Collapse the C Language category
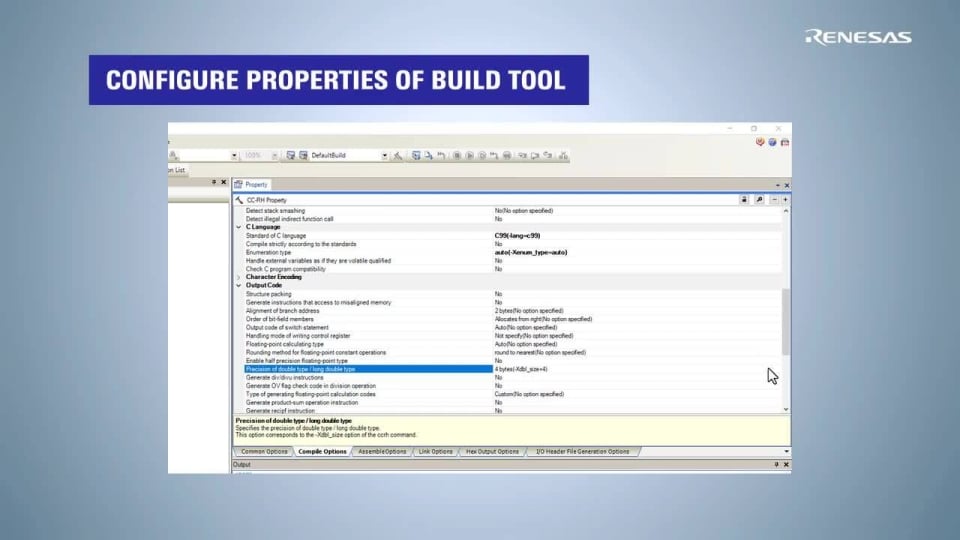Viewport: 960px width, 540px height. coord(238,227)
